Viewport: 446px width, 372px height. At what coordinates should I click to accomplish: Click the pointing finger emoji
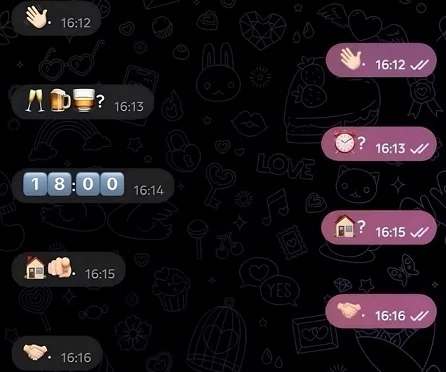(59, 267)
